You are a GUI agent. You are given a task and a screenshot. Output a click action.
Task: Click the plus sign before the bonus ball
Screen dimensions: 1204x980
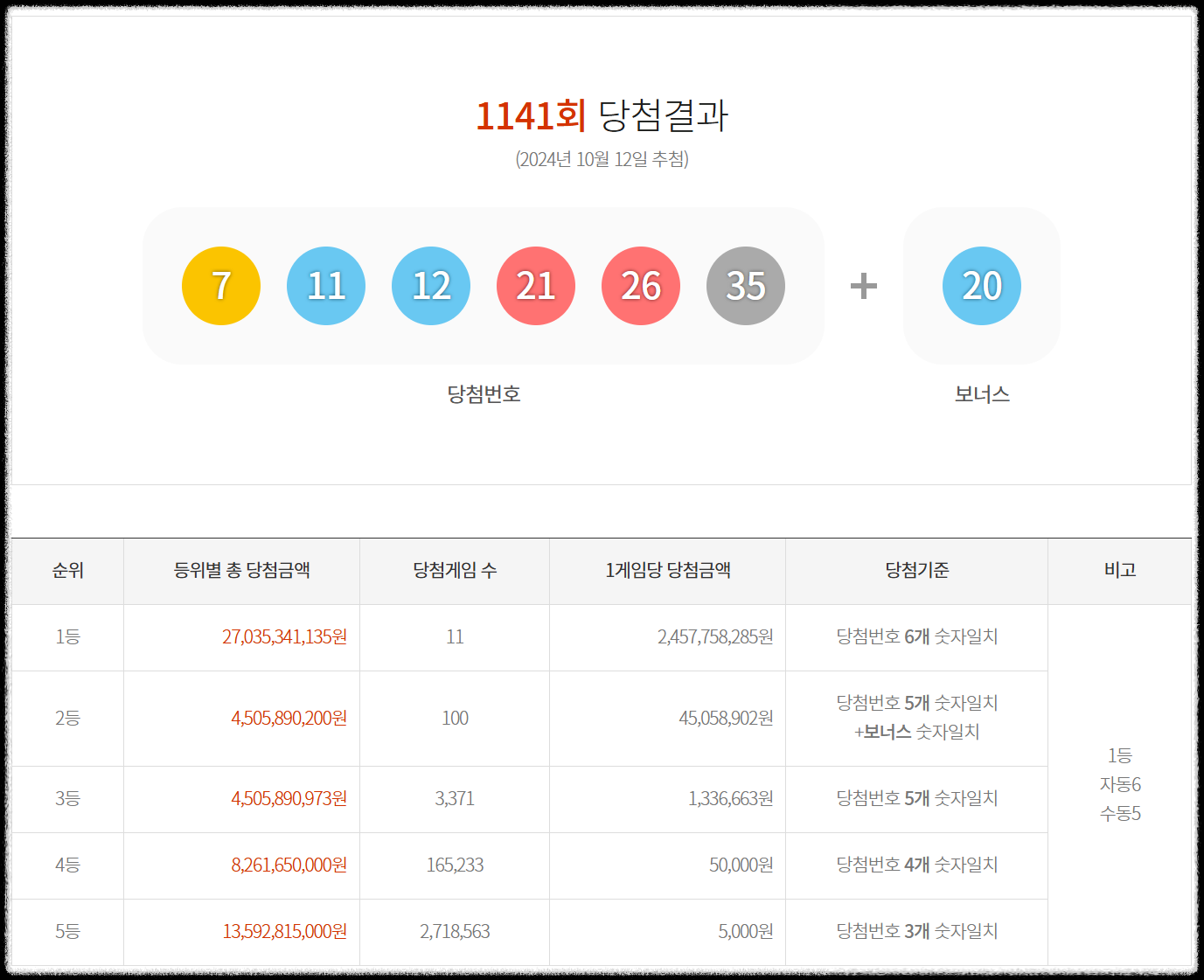pos(864,286)
